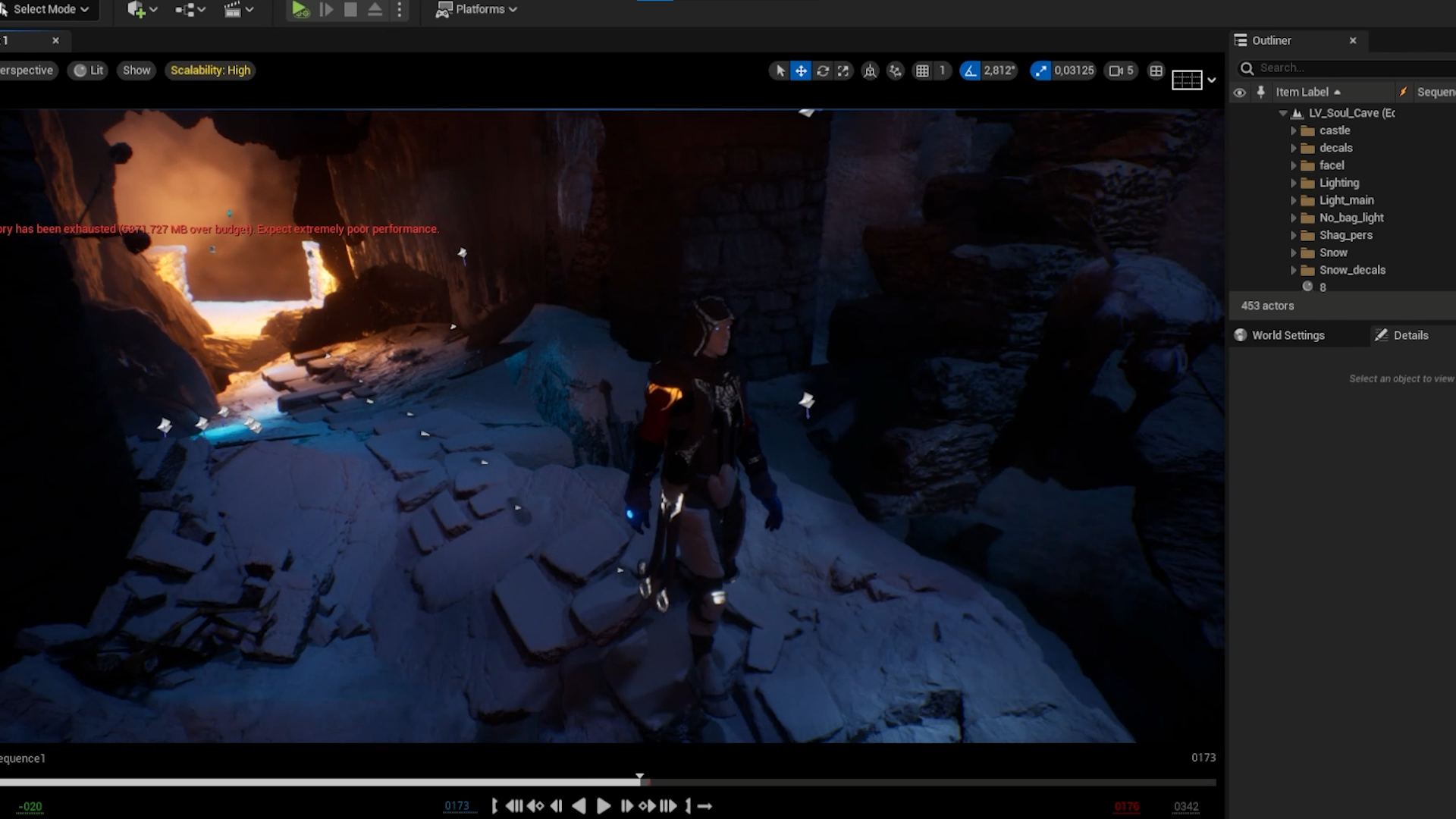Toggle rotation snapping angle icon

pyautogui.click(x=970, y=71)
